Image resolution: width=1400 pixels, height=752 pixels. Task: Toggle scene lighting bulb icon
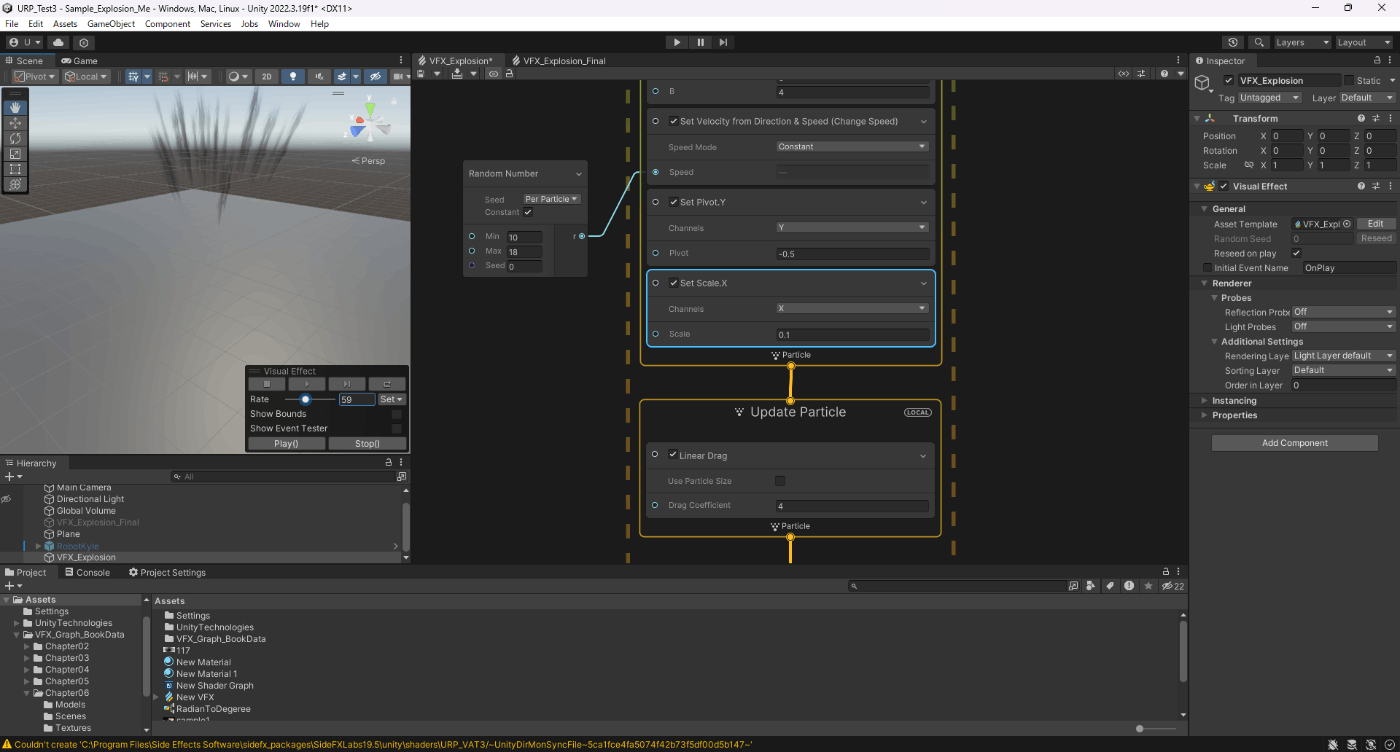click(292, 76)
